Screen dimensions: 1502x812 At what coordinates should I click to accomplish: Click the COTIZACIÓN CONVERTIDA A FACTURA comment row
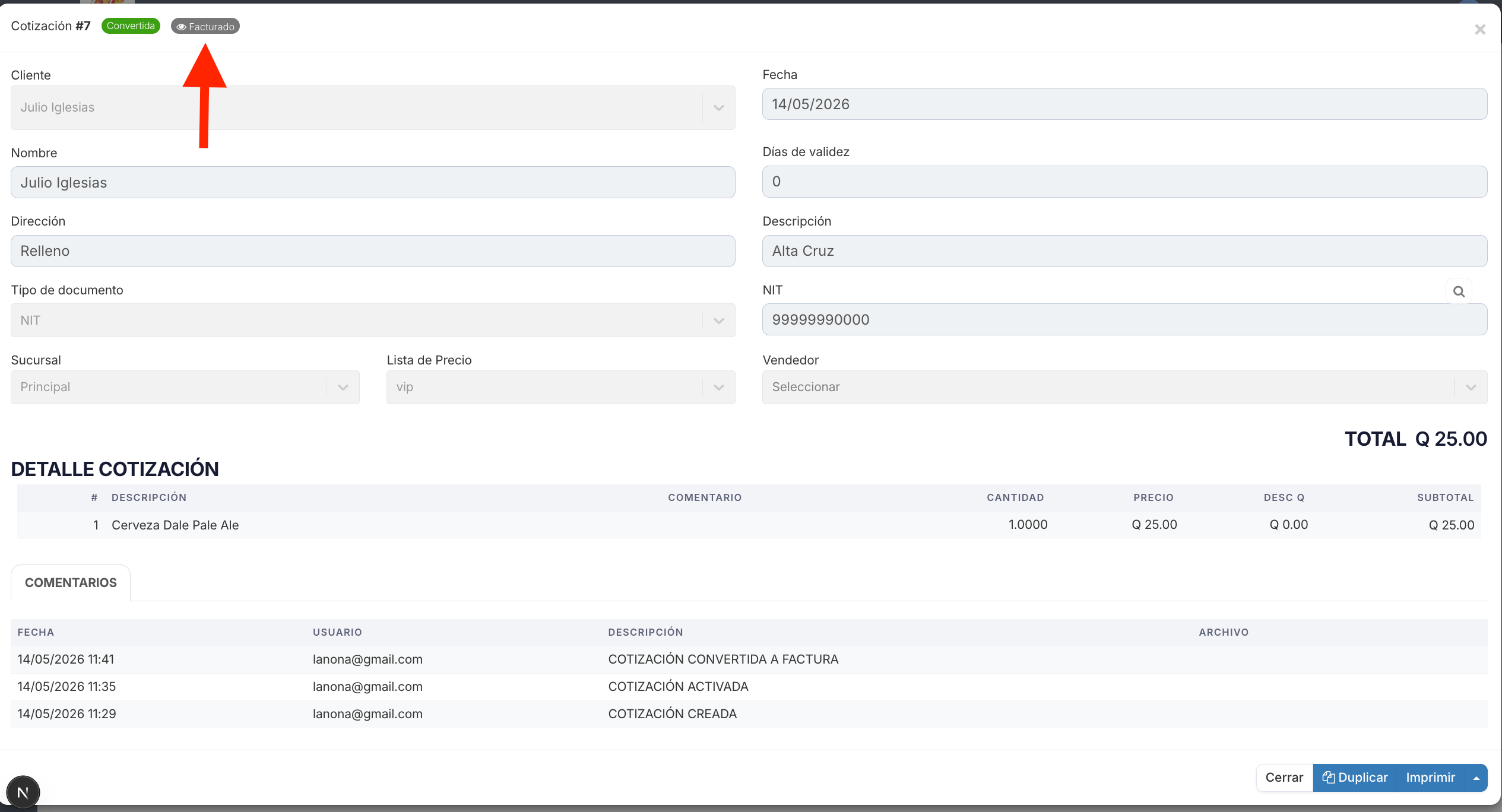[x=749, y=659]
